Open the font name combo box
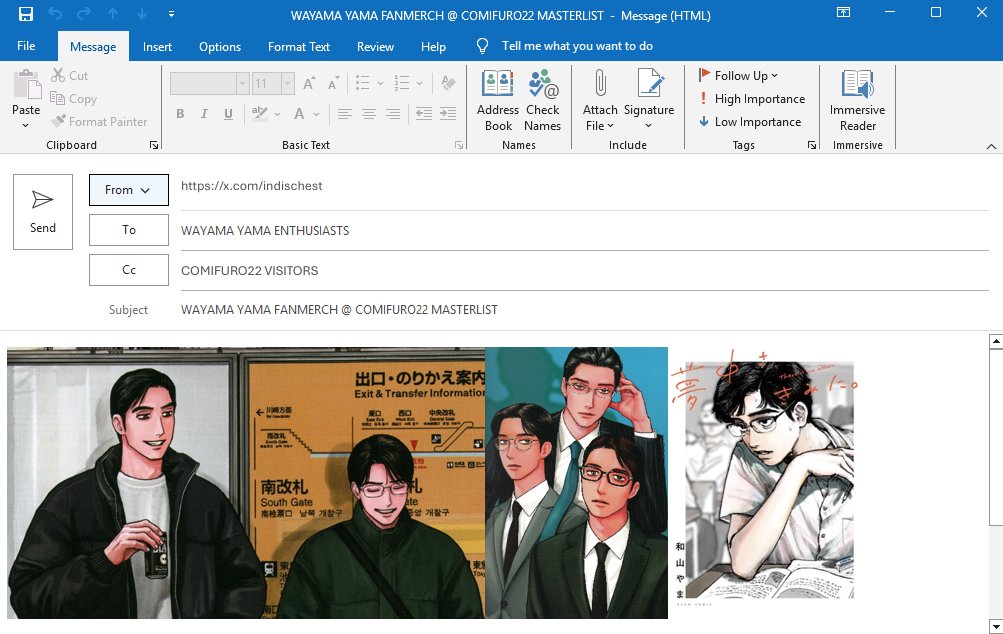Image resolution: width=1003 pixels, height=634 pixels. tap(209, 83)
